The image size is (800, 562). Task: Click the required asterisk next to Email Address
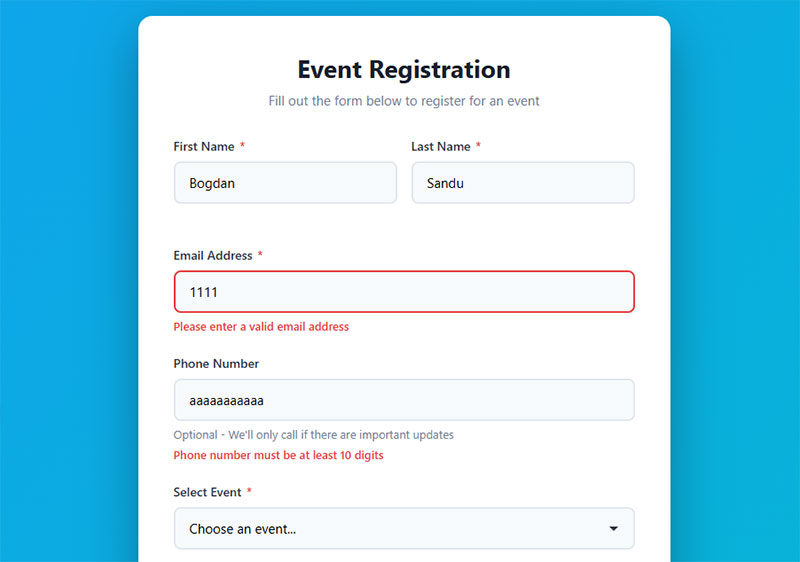click(260, 256)
